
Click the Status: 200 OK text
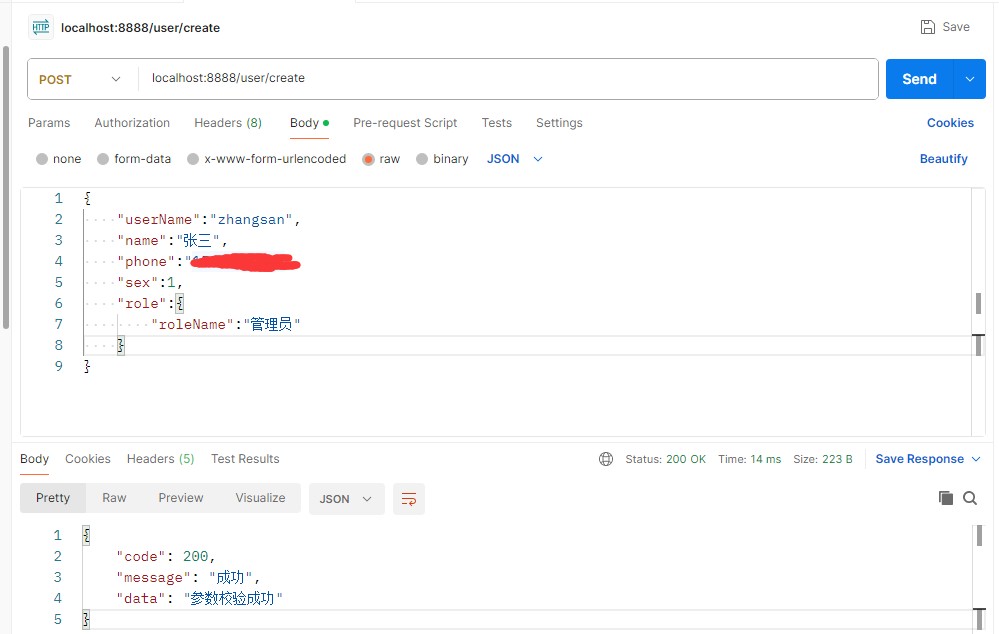[x=665, y=459]
